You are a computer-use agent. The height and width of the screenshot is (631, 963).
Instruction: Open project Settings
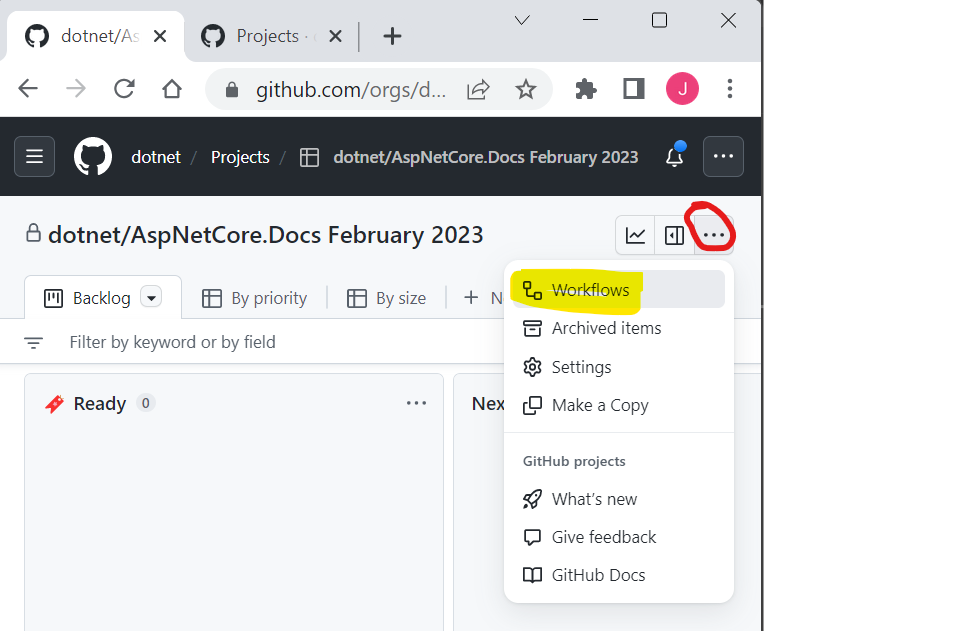[x=618, y=367]
